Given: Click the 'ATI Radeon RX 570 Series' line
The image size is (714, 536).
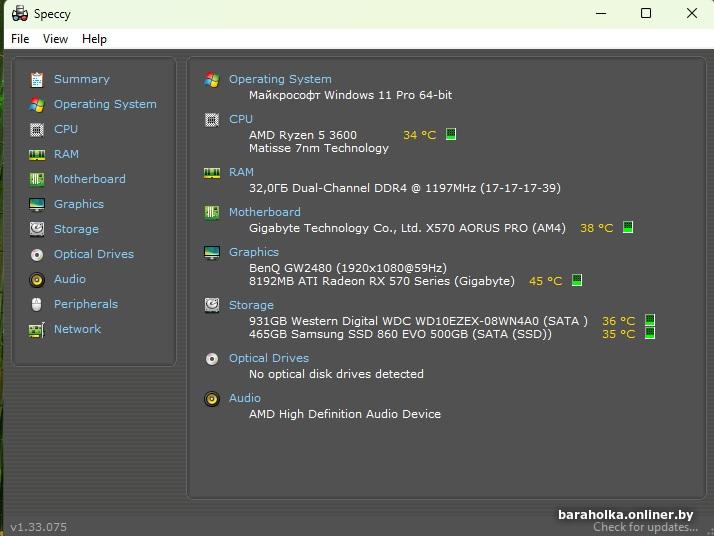Looking at the screenshot, I should [x=382, y=281].
